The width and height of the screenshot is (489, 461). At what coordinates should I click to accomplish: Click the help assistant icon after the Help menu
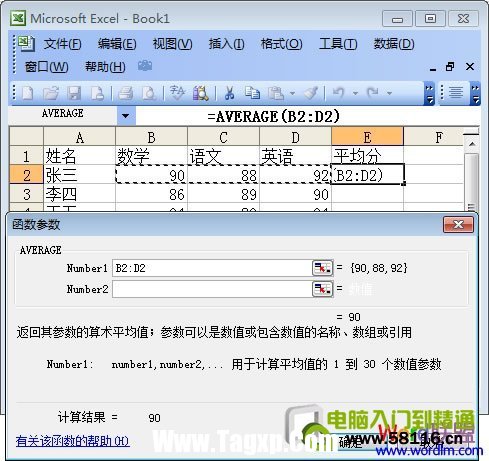tap(145, 66)
